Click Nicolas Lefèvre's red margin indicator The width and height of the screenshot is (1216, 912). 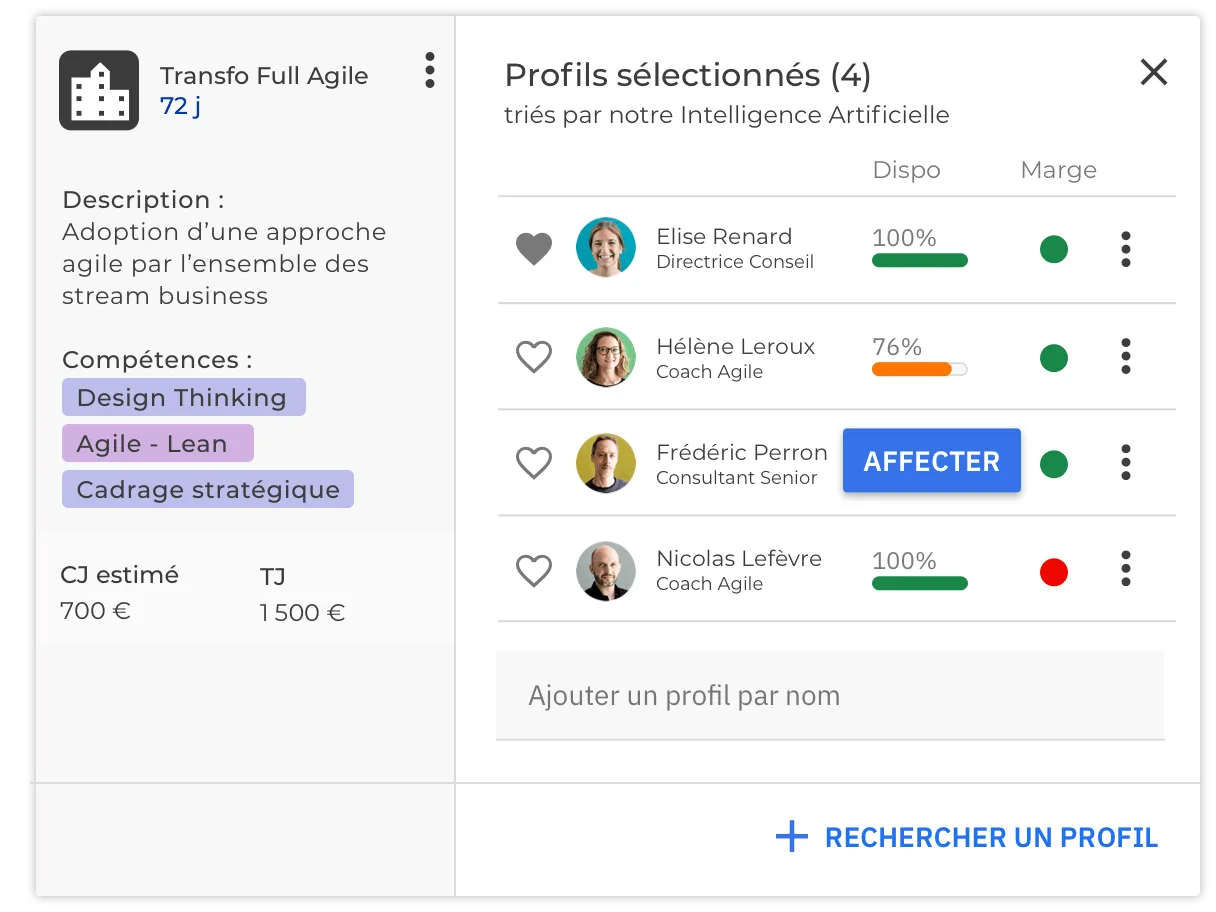[1054, 572]
